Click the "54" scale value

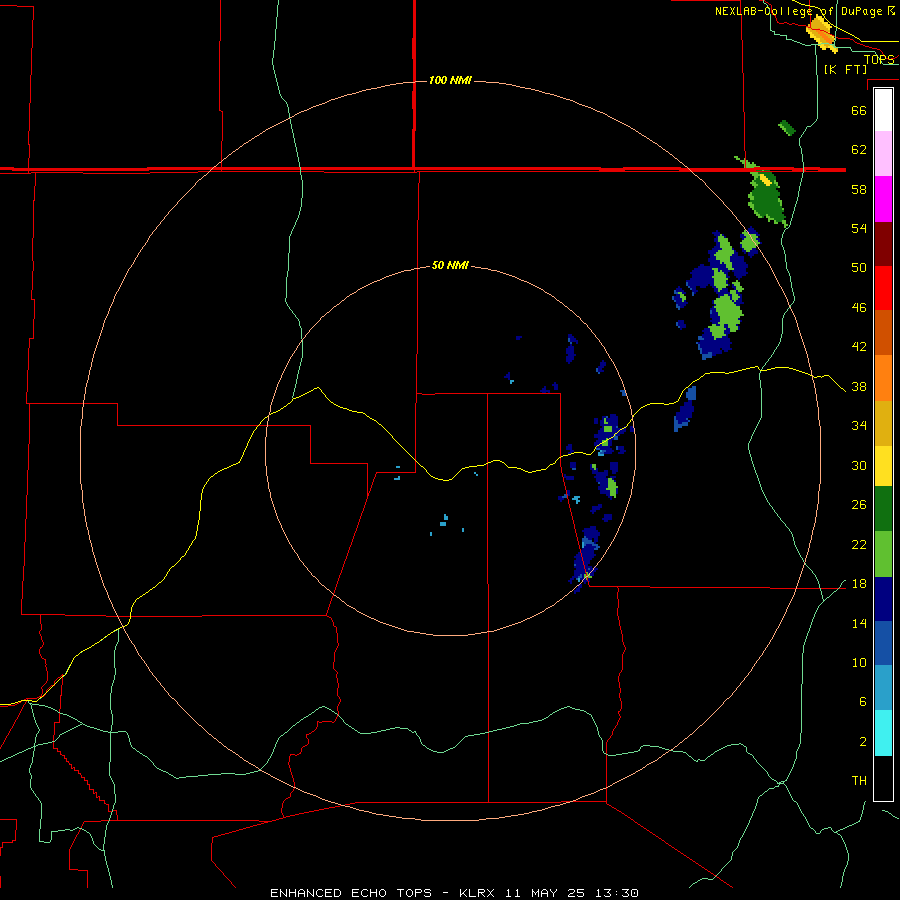click(x=859, y=228)
